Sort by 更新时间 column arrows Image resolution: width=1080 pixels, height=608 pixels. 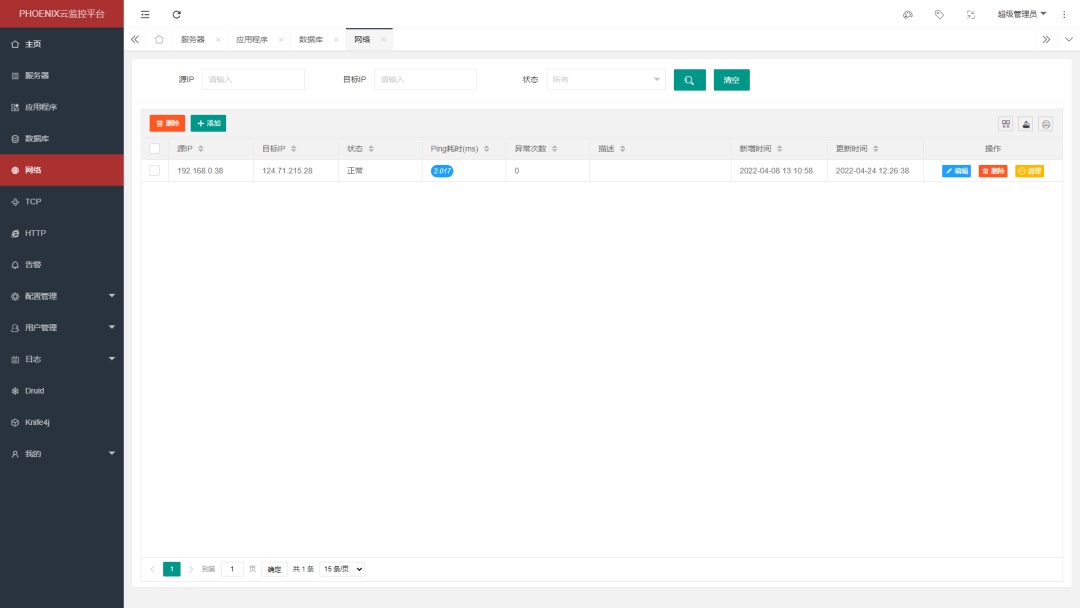pyautogui.click(x=875, y=149)
